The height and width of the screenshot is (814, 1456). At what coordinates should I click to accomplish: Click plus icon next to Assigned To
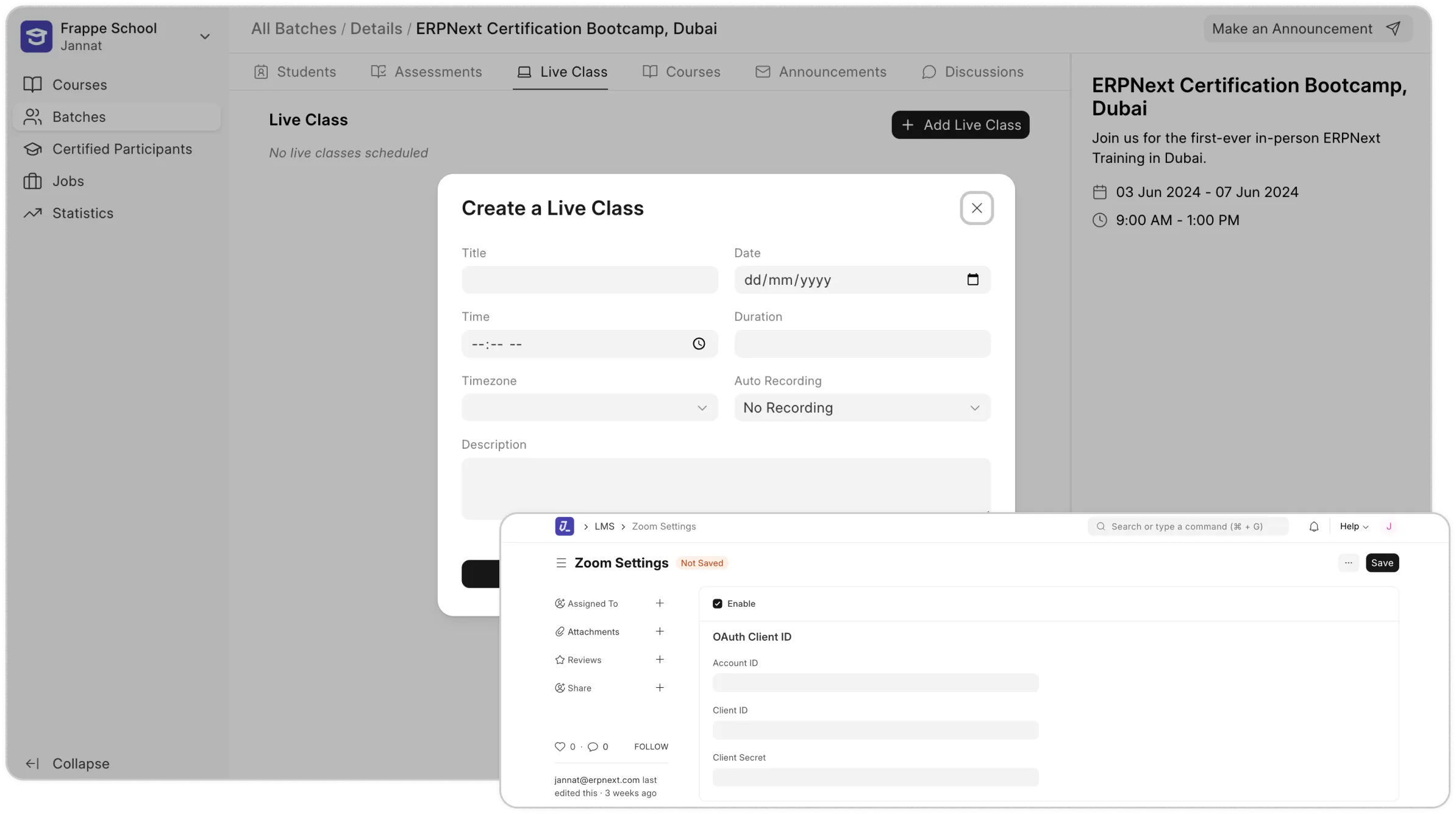(660, 603)
